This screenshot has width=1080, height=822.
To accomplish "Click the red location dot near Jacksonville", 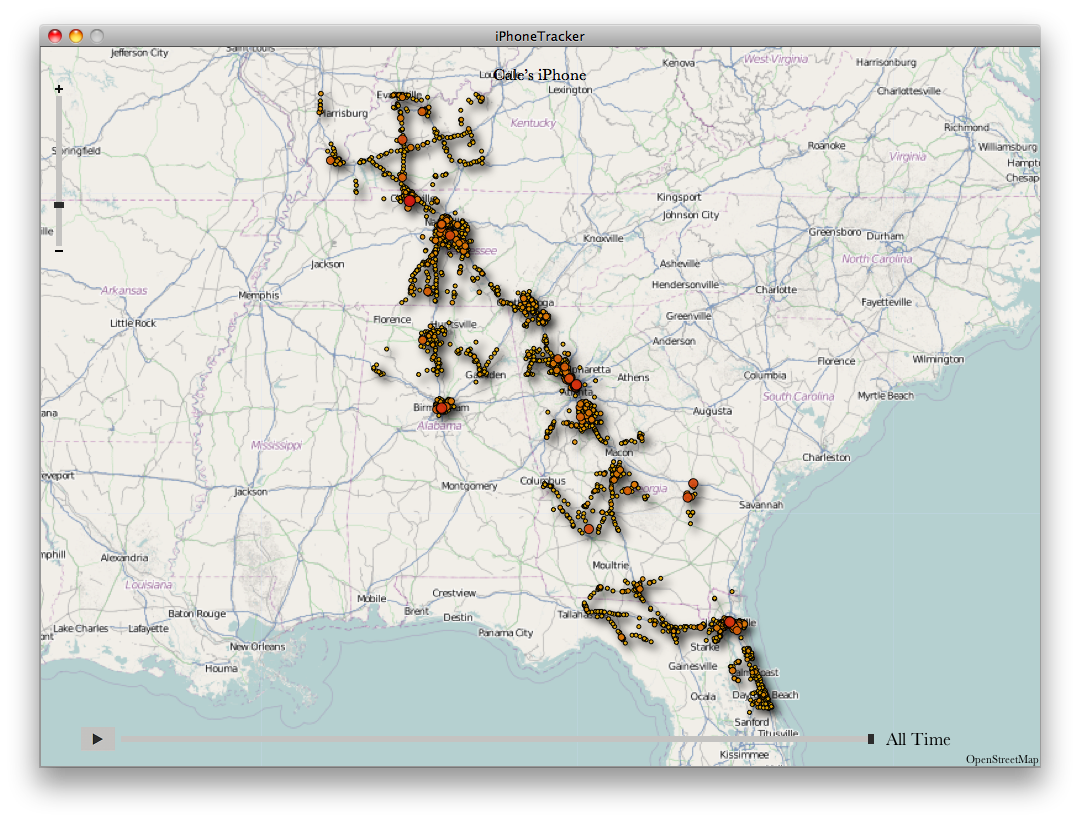I will pos(729,622).
